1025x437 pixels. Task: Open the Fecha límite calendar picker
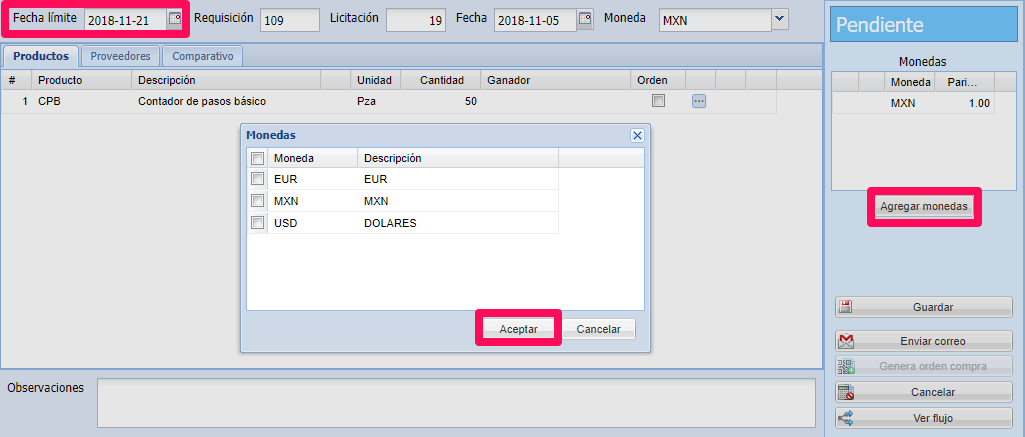tap(175, 20)
